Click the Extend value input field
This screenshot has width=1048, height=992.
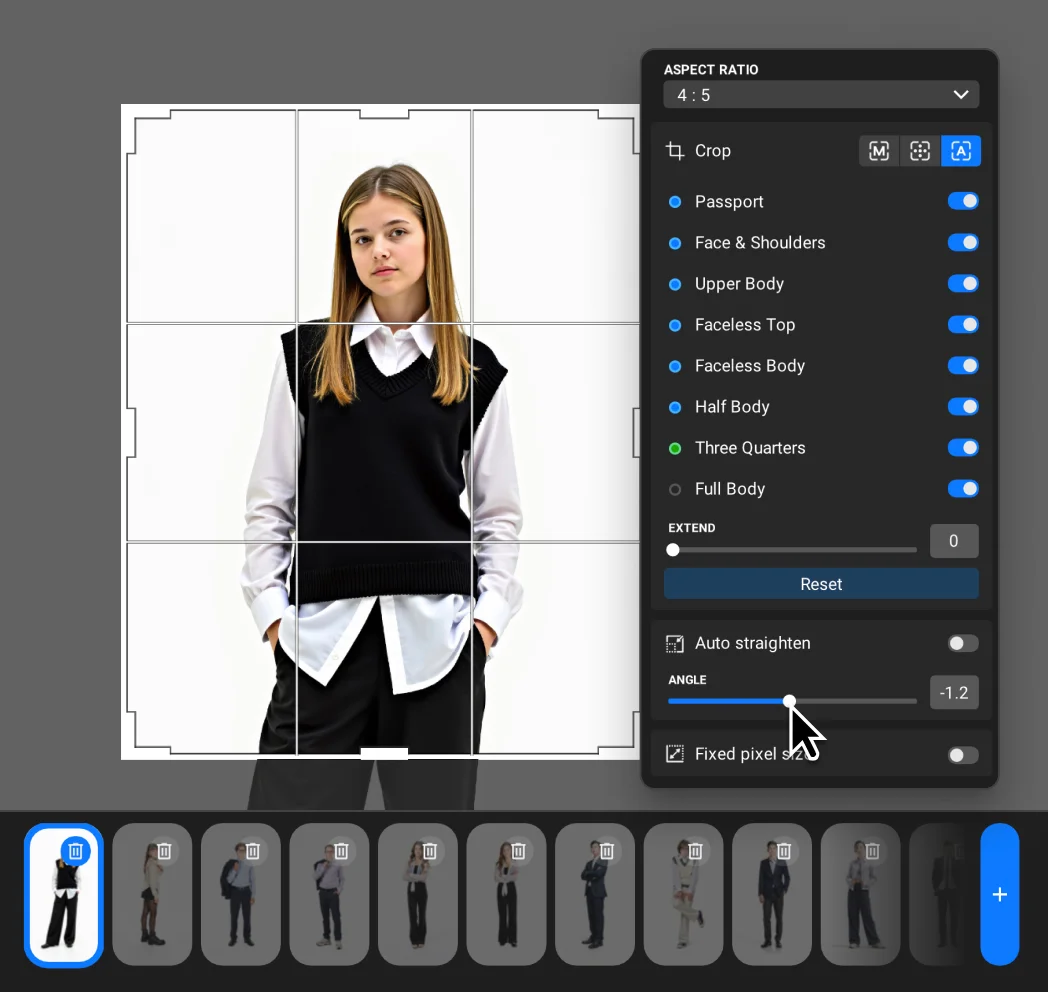(953, 541)
